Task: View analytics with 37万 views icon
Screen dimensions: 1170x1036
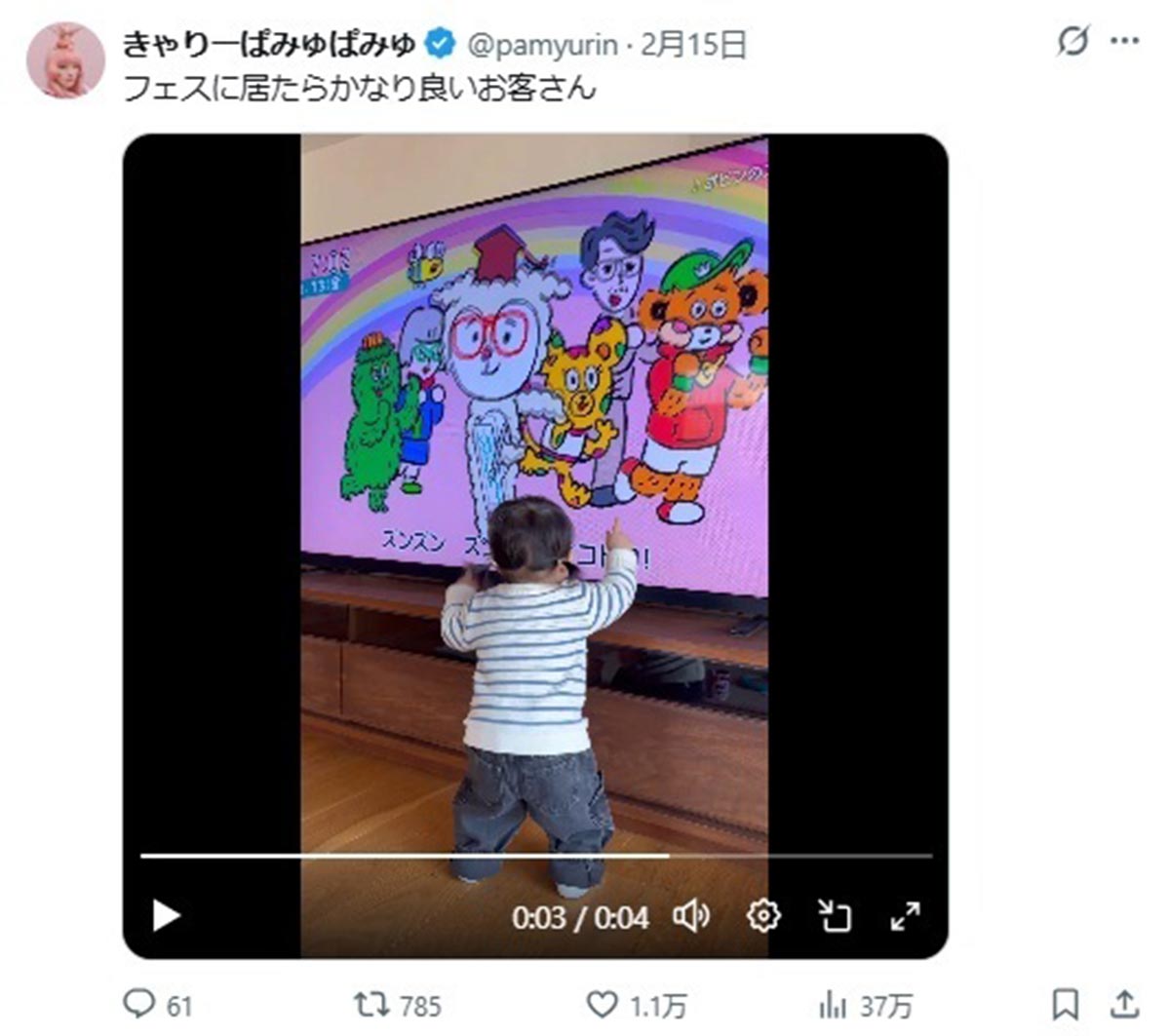Action: coord(833,1005)
